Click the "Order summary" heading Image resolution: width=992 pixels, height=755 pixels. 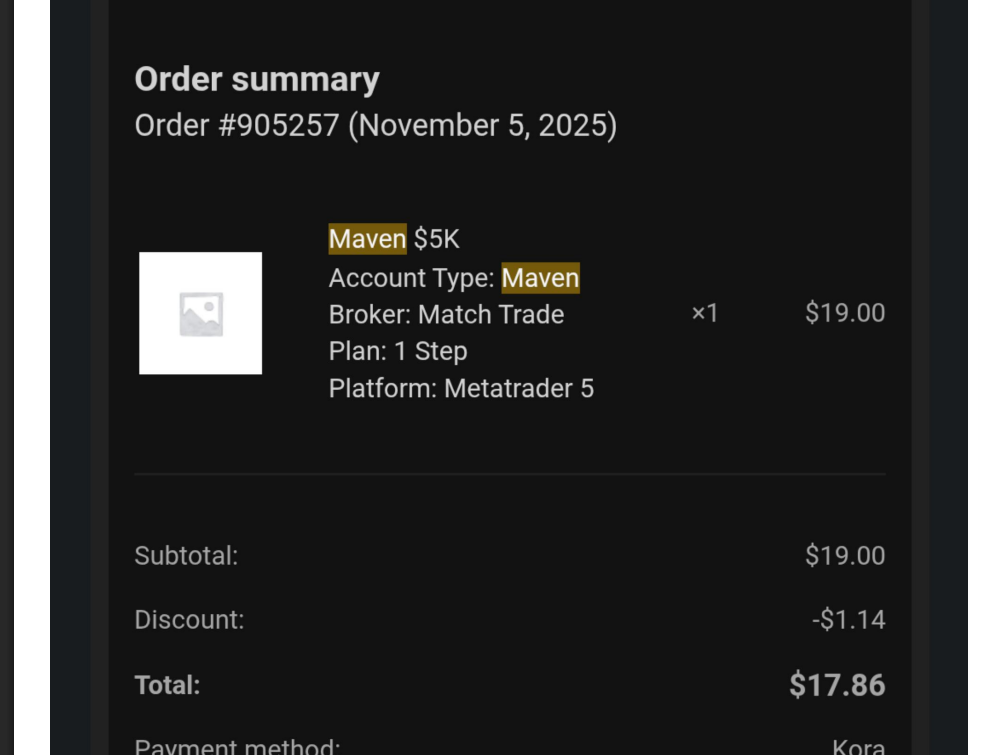point(257,80)
